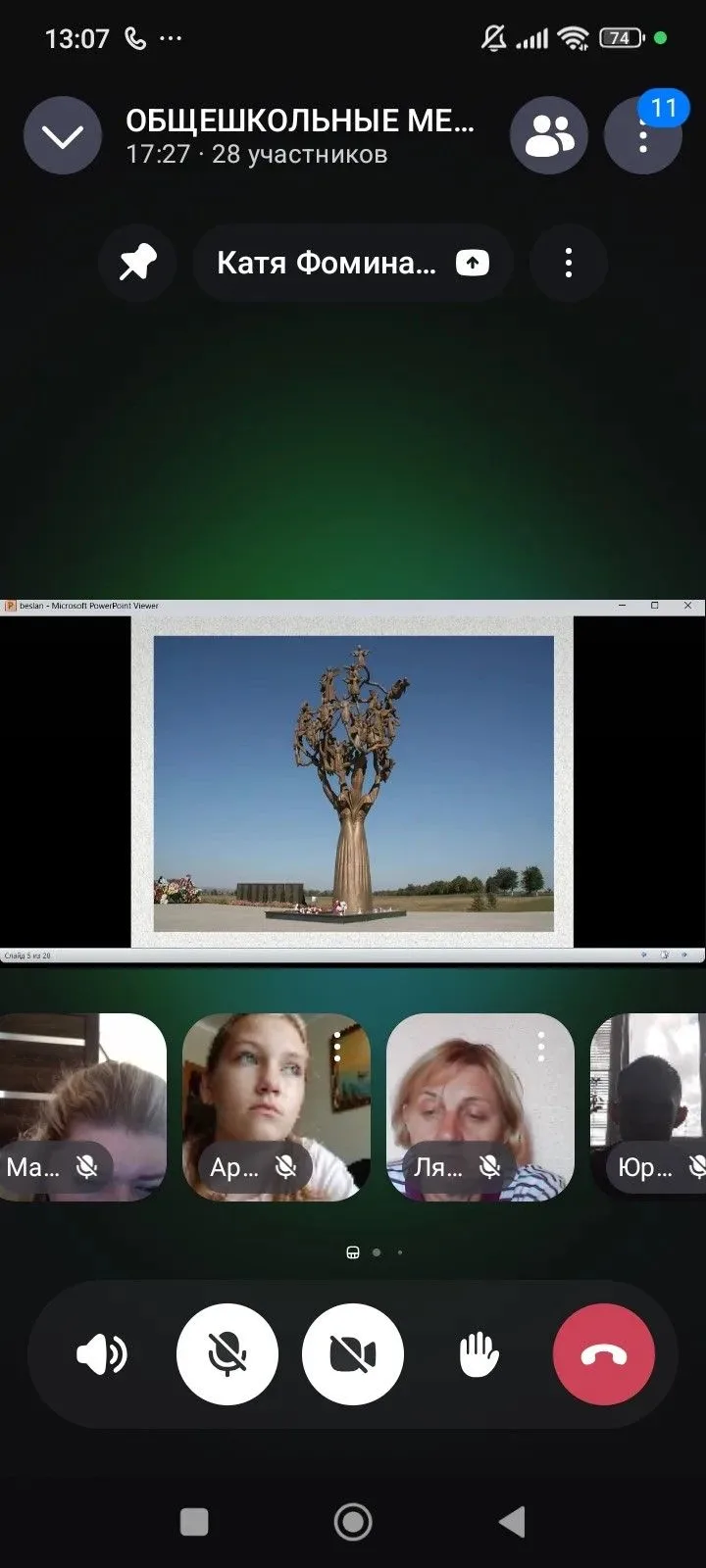Tap the '17:27 · 28 участников' subtitle

(x=257, y=154)
